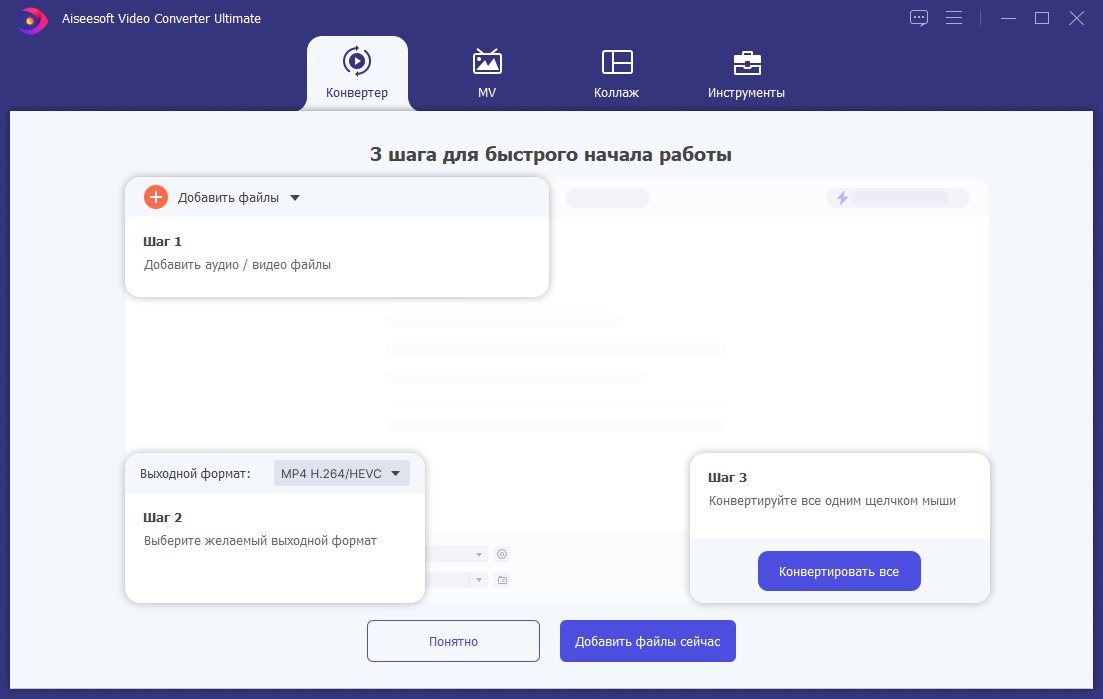Screen dimensions: 1103x699
Task: Click the Добавить файлы text label
Action: pyautogui.click(x=228, y=198)
